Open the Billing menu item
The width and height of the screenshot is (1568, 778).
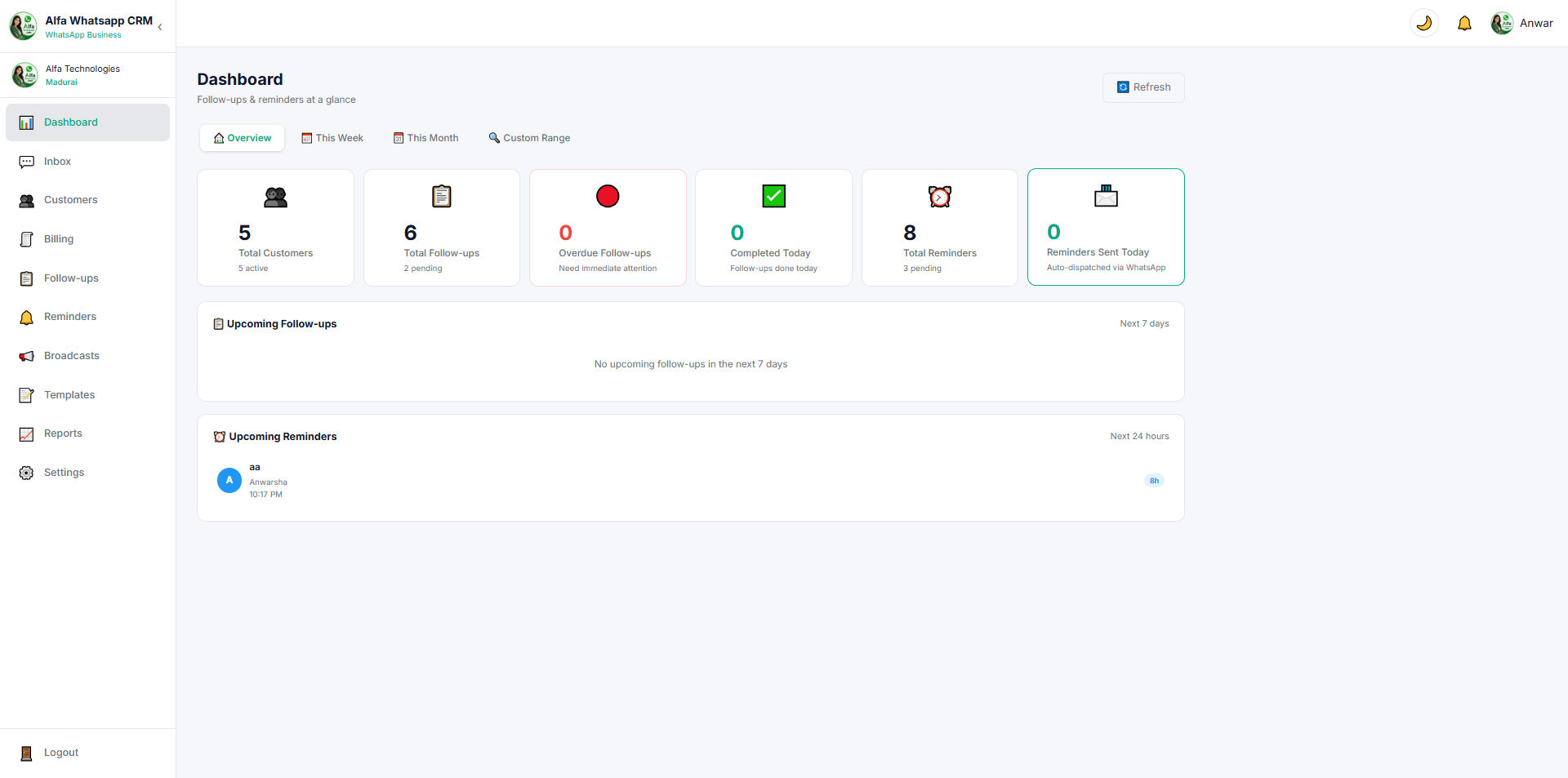[x=87, y=239]
